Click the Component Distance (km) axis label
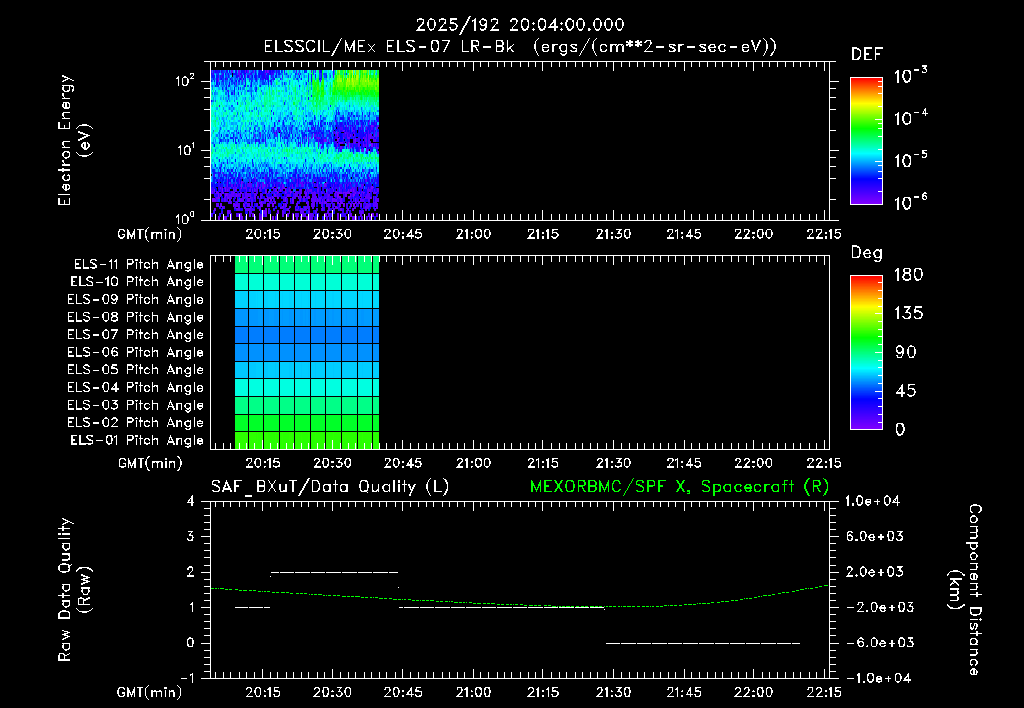Image resolution: width=1024 pixels, height=708 pixels. tap(965, 590)
